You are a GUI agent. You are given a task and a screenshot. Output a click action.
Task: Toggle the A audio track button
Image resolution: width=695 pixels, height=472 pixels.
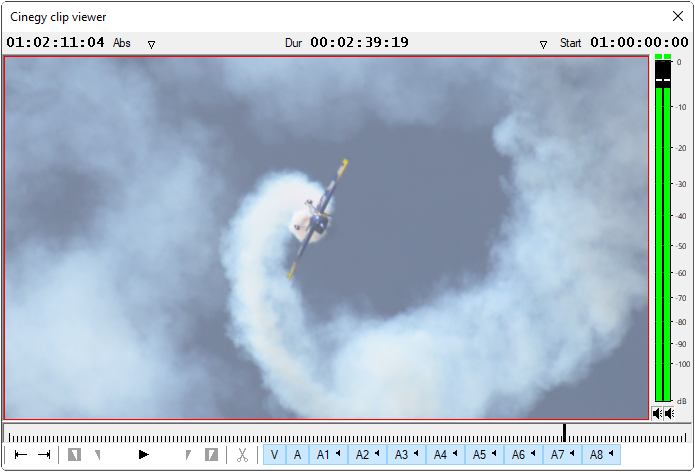pos(297,455)
